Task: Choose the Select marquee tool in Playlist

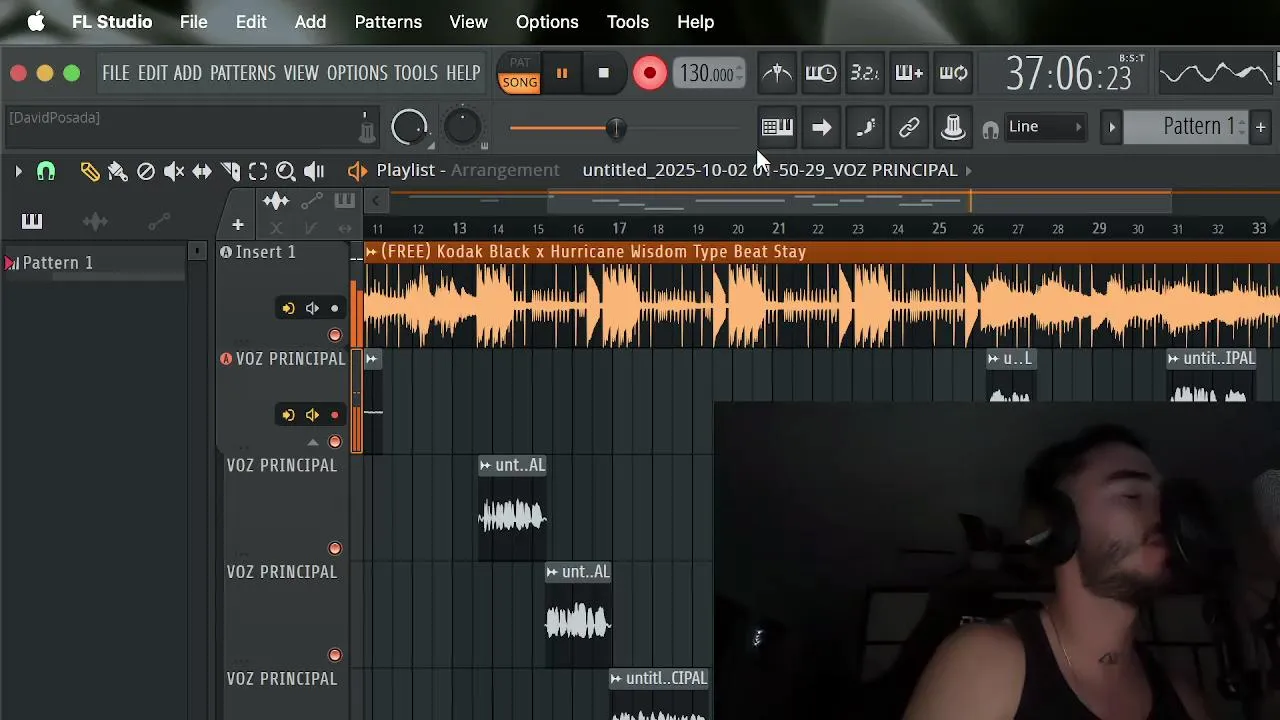Action: pyautogui.click(x=258, y=171)
